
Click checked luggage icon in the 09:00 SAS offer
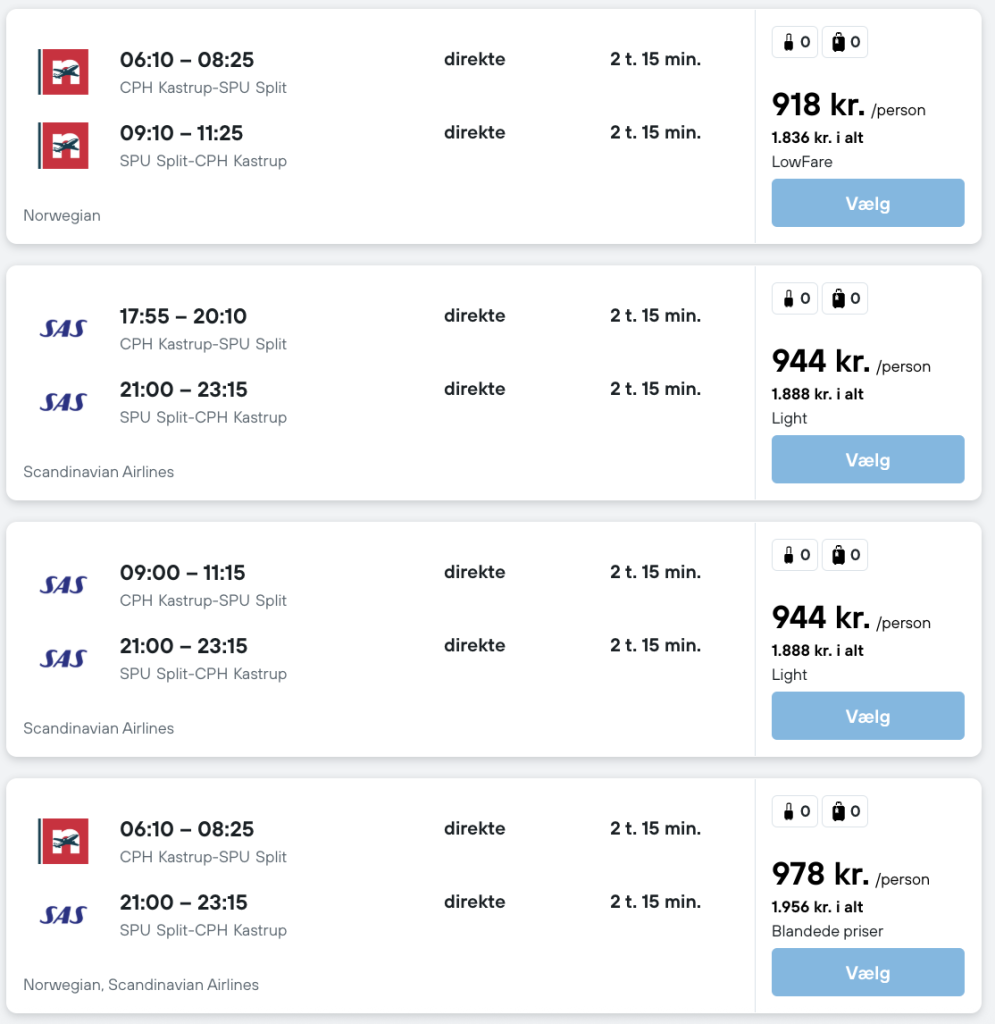point(838,555)
